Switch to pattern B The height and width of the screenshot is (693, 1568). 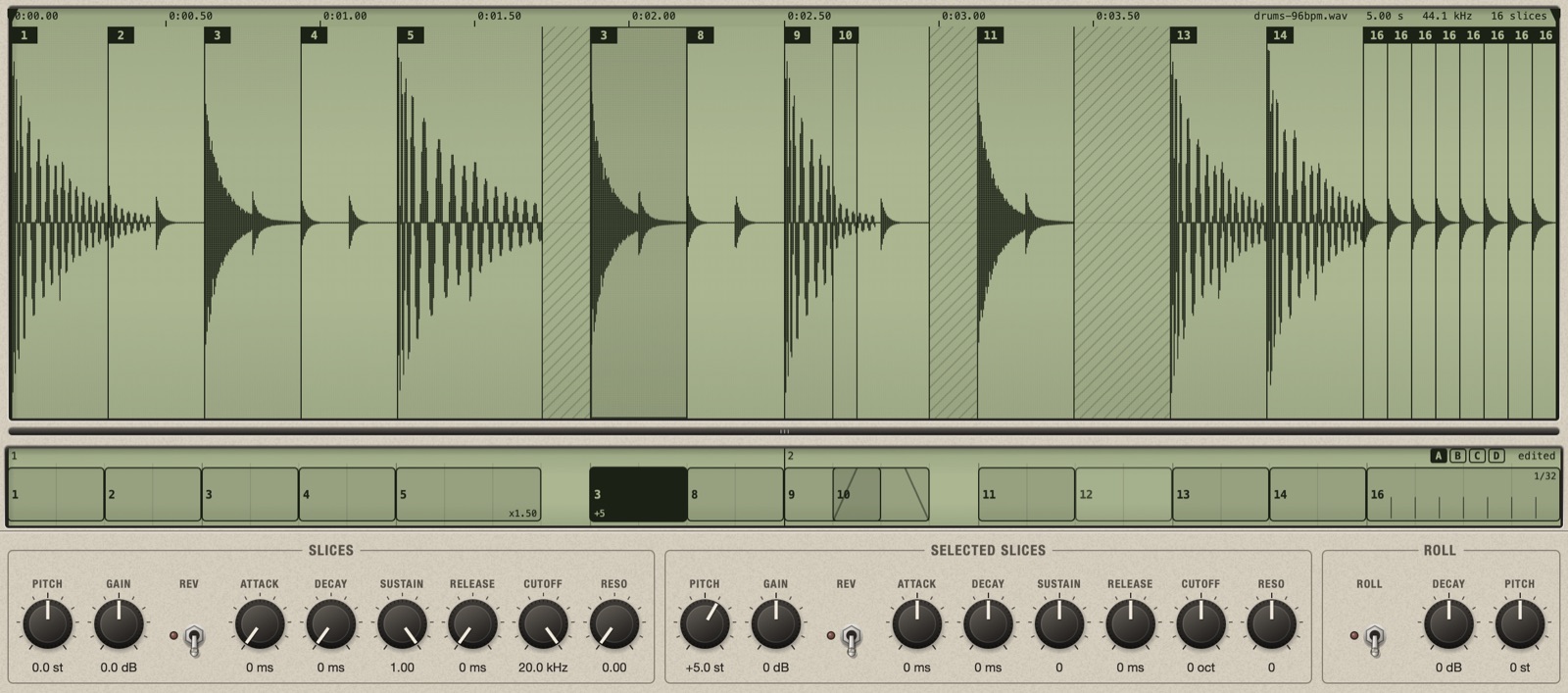pos(1457,456)
